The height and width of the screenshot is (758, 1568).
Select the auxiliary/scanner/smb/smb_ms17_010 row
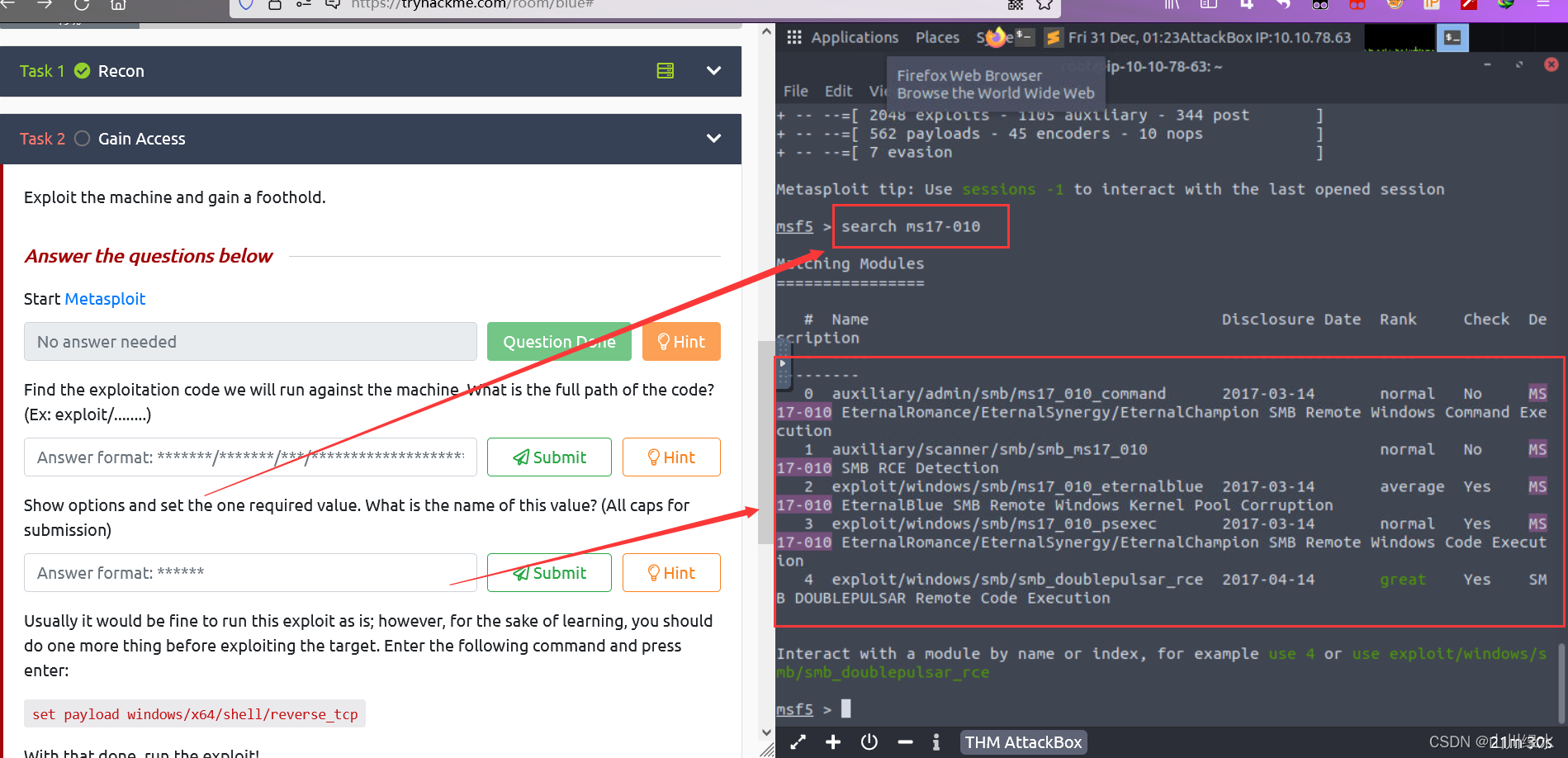[x=1163, y=458]
